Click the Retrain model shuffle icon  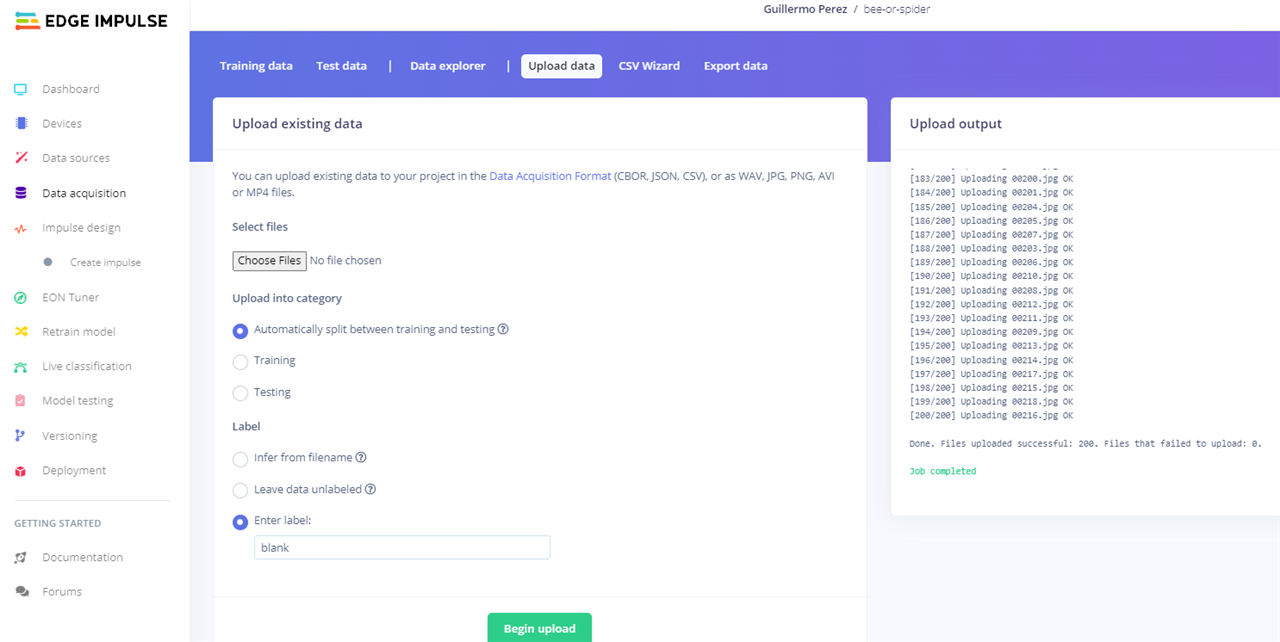[x=21, y=332]
